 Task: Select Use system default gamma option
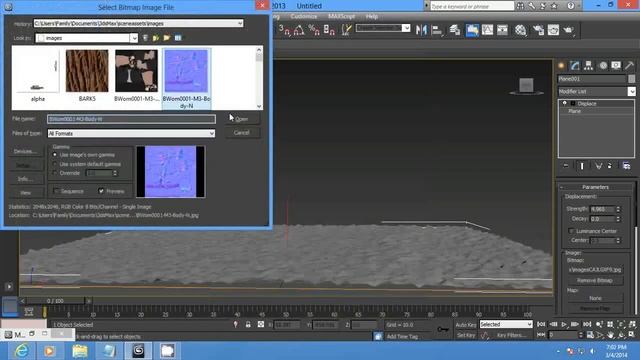[55, 164]
